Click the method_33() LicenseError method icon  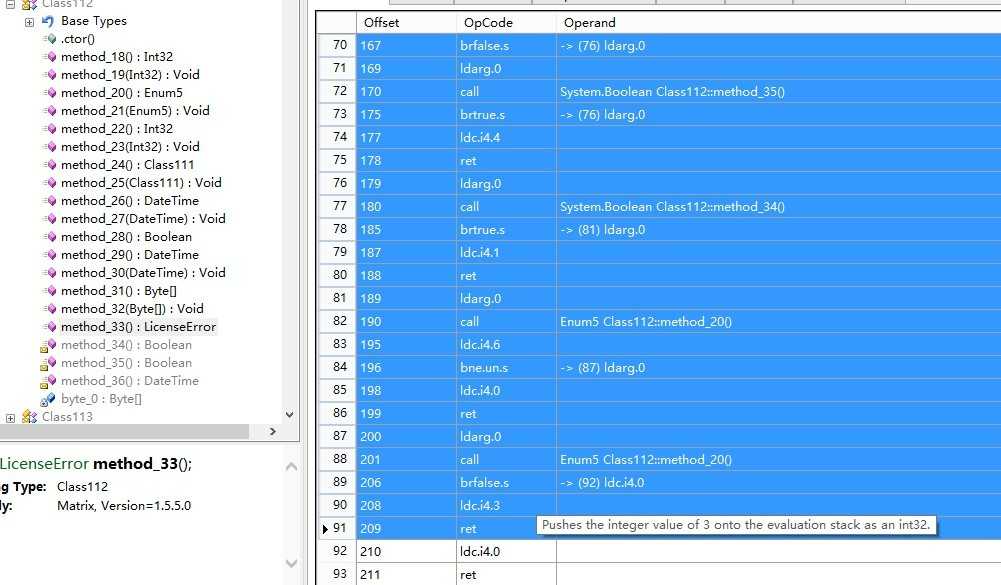pyautogui.click(x=50, y=327)
